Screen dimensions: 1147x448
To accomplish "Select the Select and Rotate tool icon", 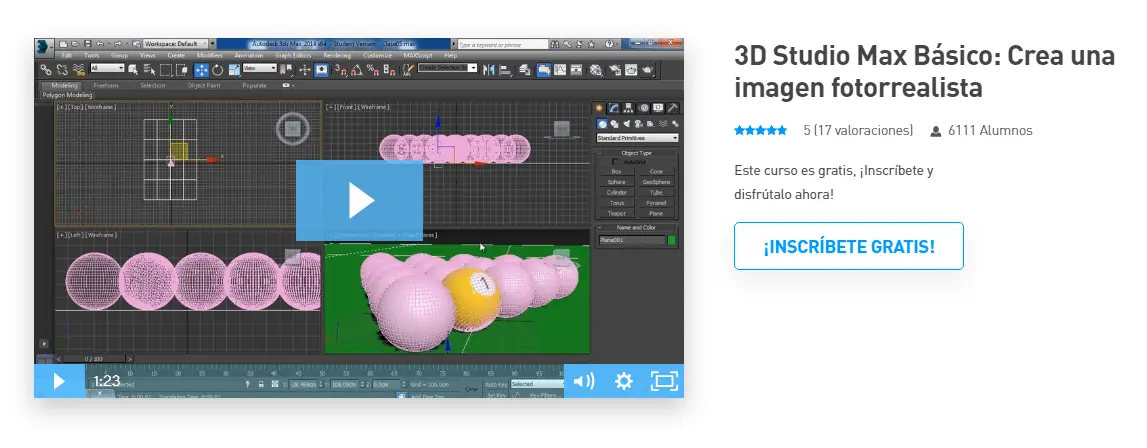I will coord(217,70).
